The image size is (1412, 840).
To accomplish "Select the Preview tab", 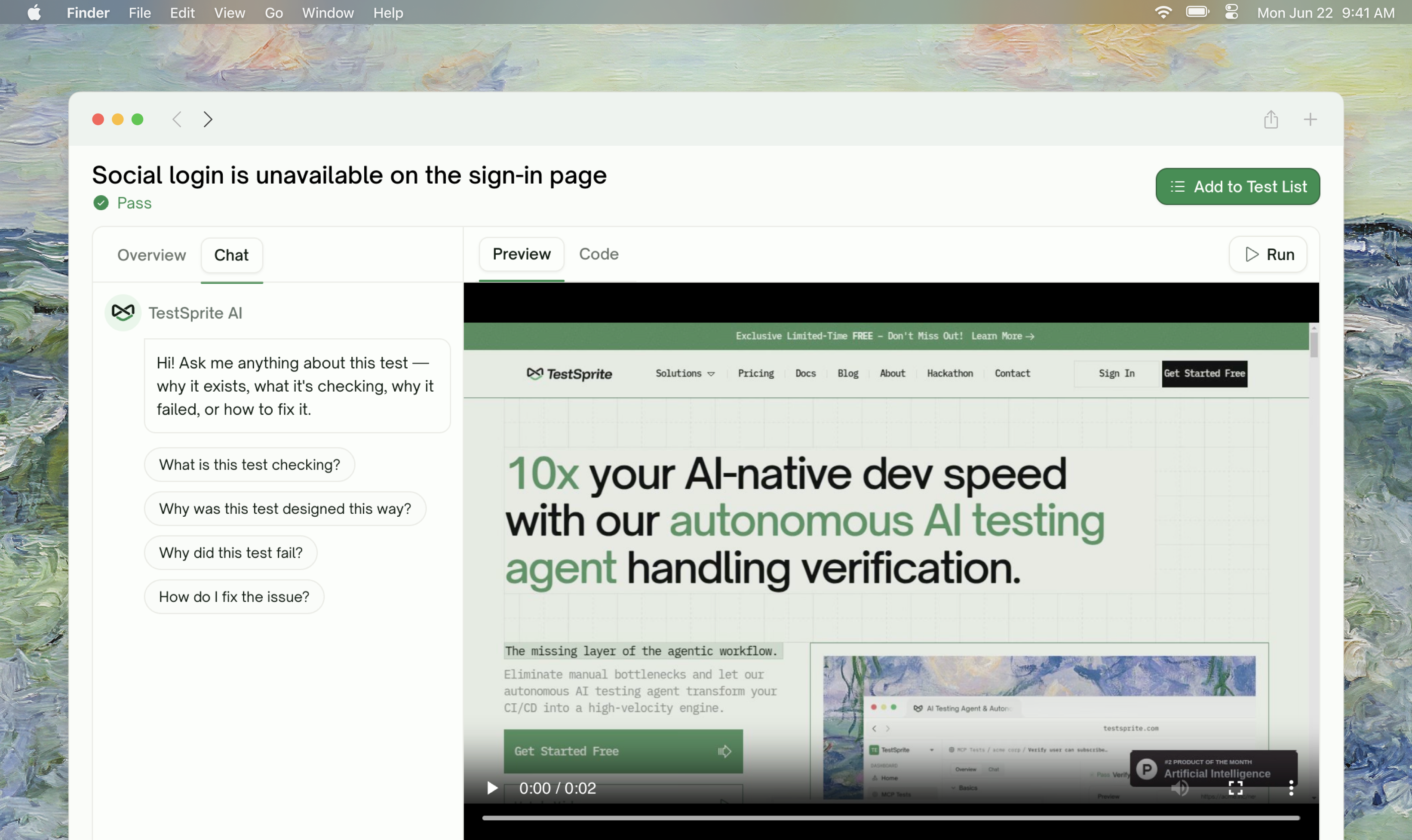I will 522,254.
